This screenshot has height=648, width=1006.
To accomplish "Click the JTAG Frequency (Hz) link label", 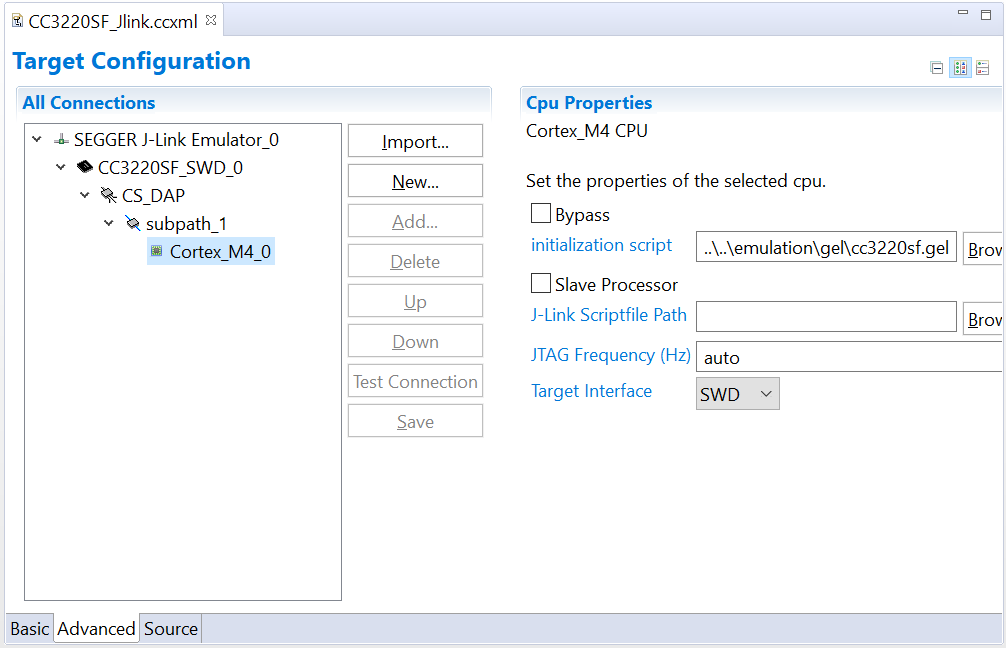I will [x=611, y=355].
